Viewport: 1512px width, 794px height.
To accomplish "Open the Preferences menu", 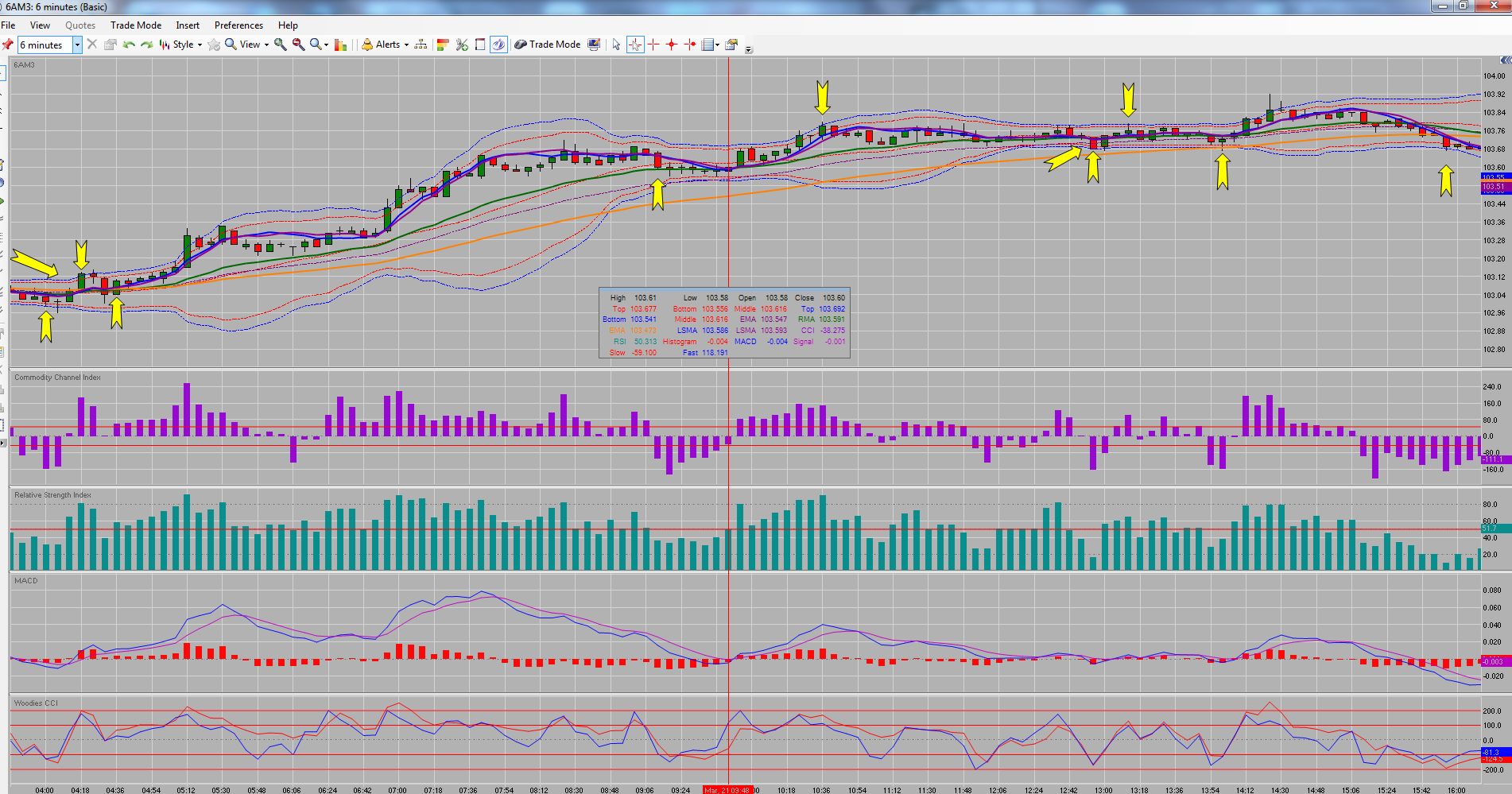I will [x=238, y=25].
